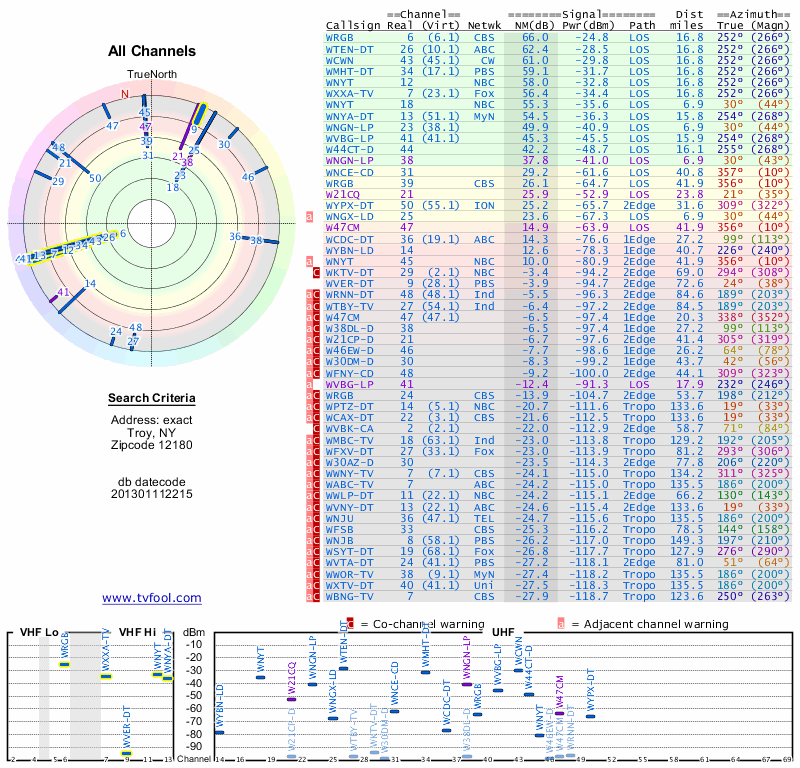Viewport: 800px width, 768px height.
Task: Click the co-channel 'C' flag beside WVBK-CA
Action: click(x=316, y=429)
